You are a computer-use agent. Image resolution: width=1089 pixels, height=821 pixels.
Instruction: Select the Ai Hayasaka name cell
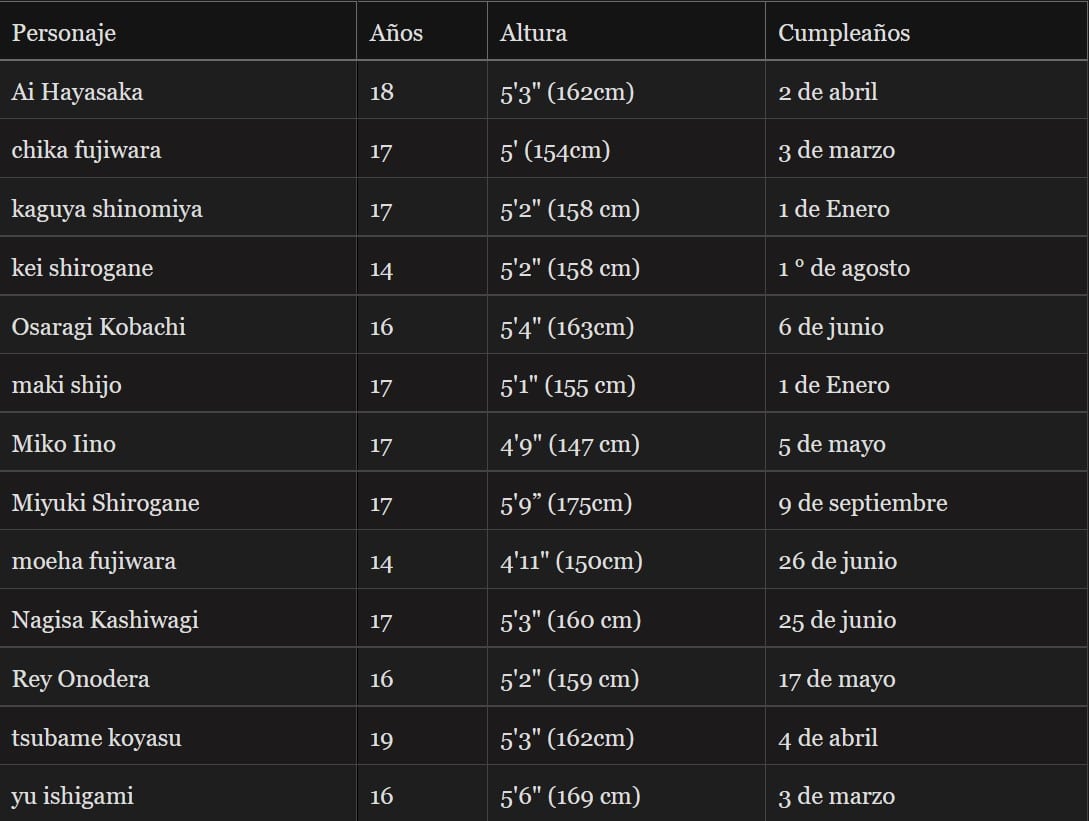[77, 92]
